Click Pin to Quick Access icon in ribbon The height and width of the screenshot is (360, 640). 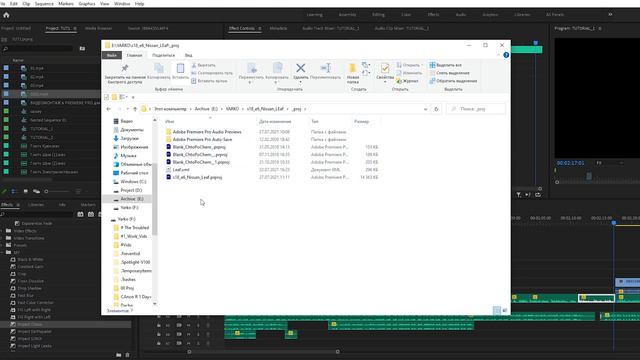(x=124, y=68)
